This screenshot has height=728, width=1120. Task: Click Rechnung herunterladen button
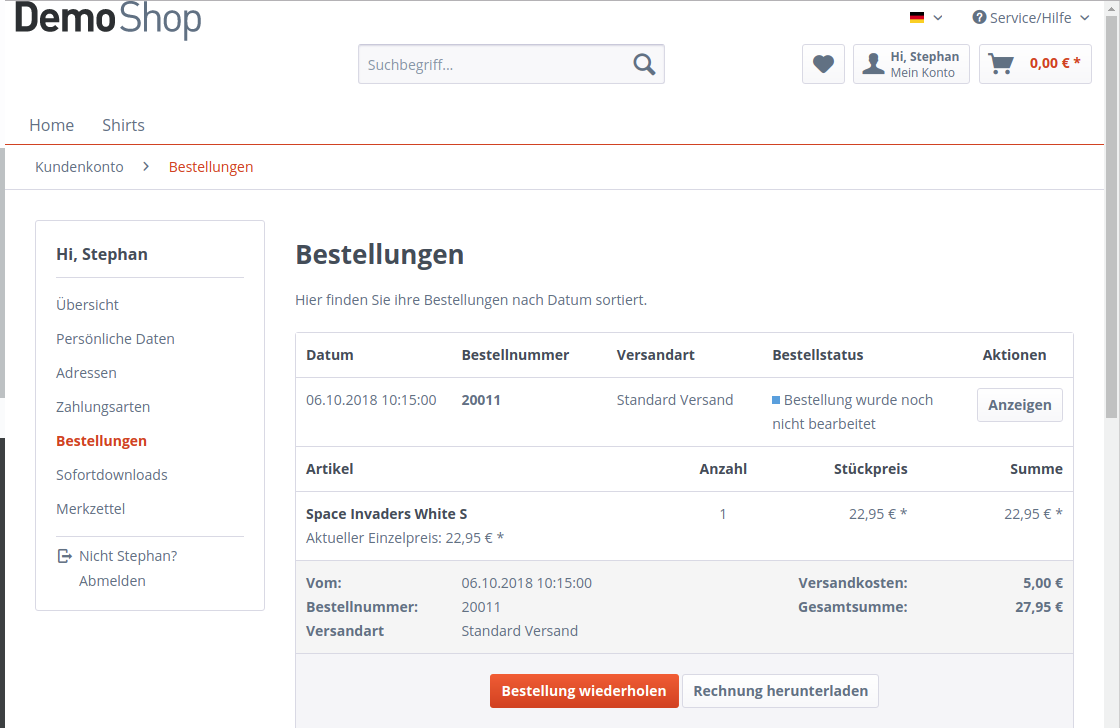(780, 691)
